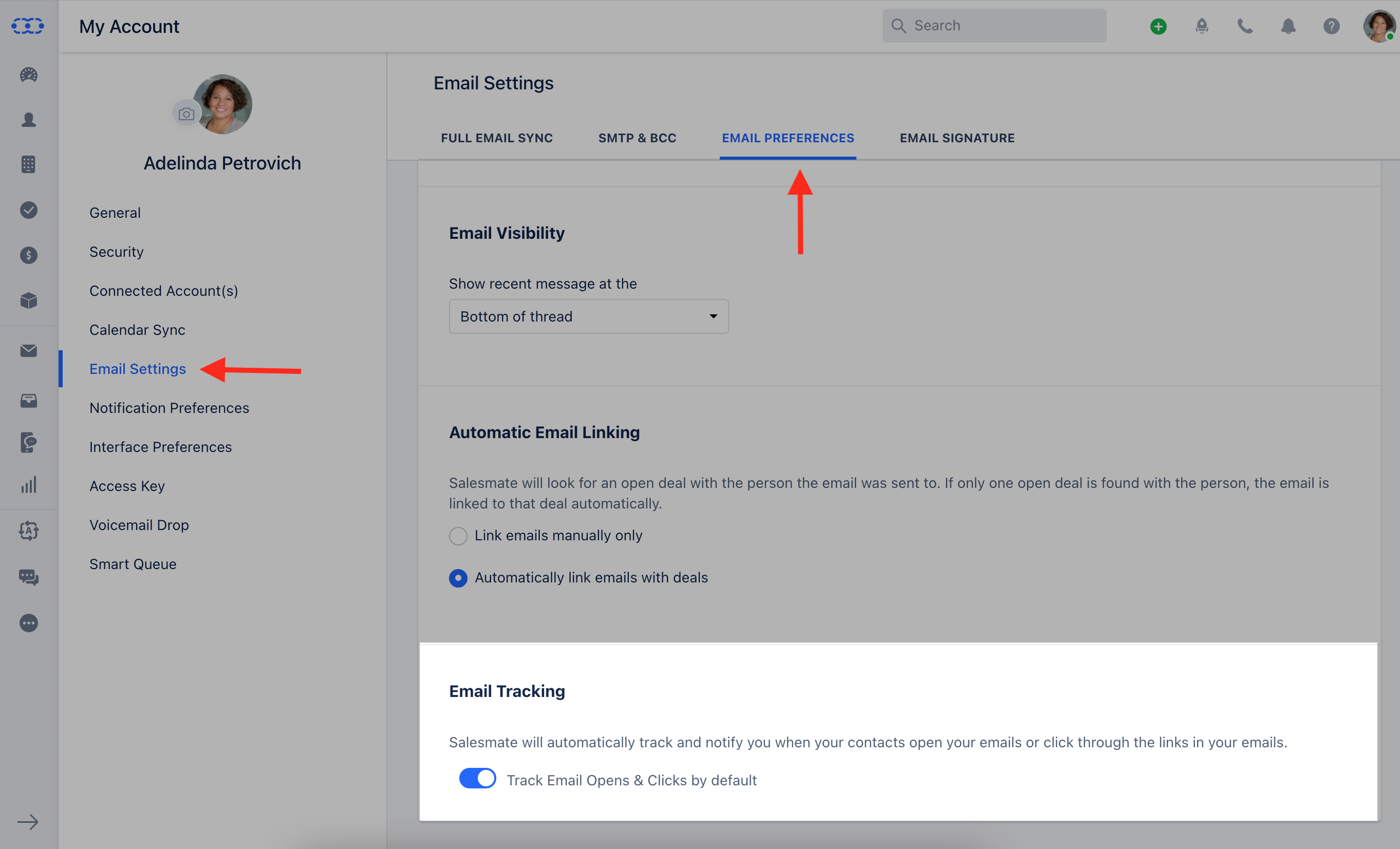Image resolution: width=1400 pixels, height=849 pixels.
Task: Open More ellipsis icon in sidebar
Action: tap(28, 624)
